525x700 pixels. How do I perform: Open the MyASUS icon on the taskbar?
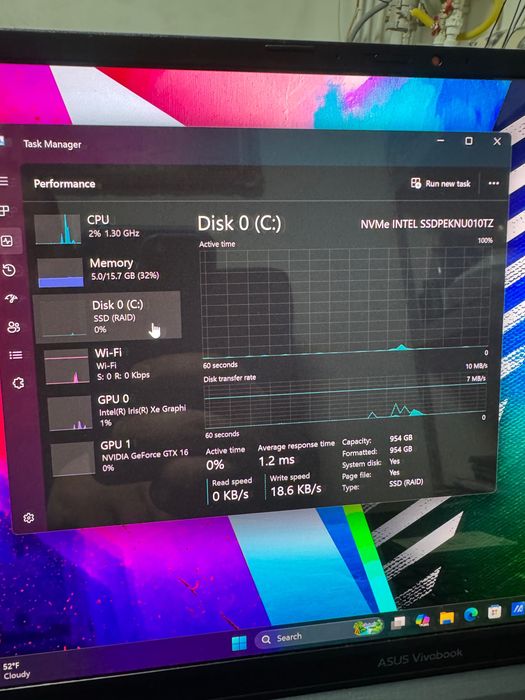pos(518,608)
